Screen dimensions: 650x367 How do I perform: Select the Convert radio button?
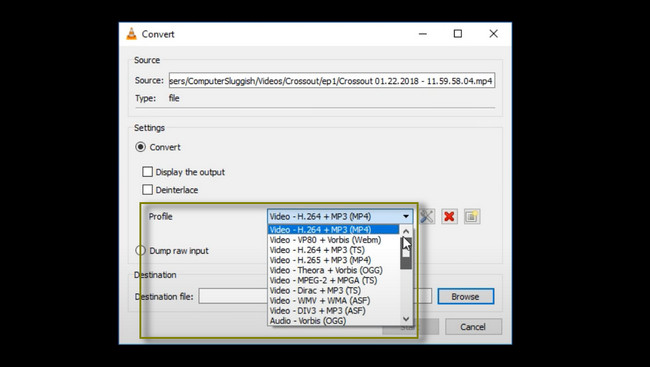[141, 147]
